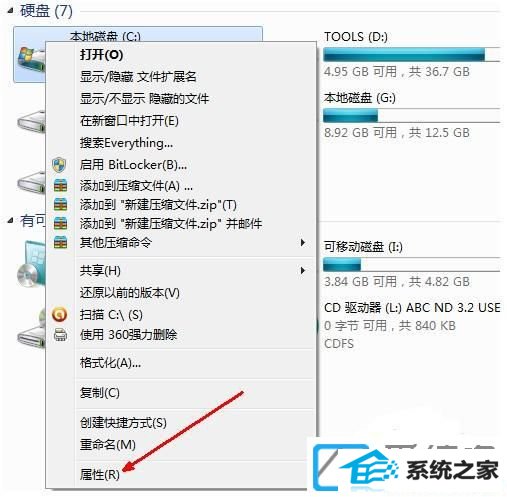Select the 可移动磁盘 (I:) drive
The image size is (507, 497).
412,264
